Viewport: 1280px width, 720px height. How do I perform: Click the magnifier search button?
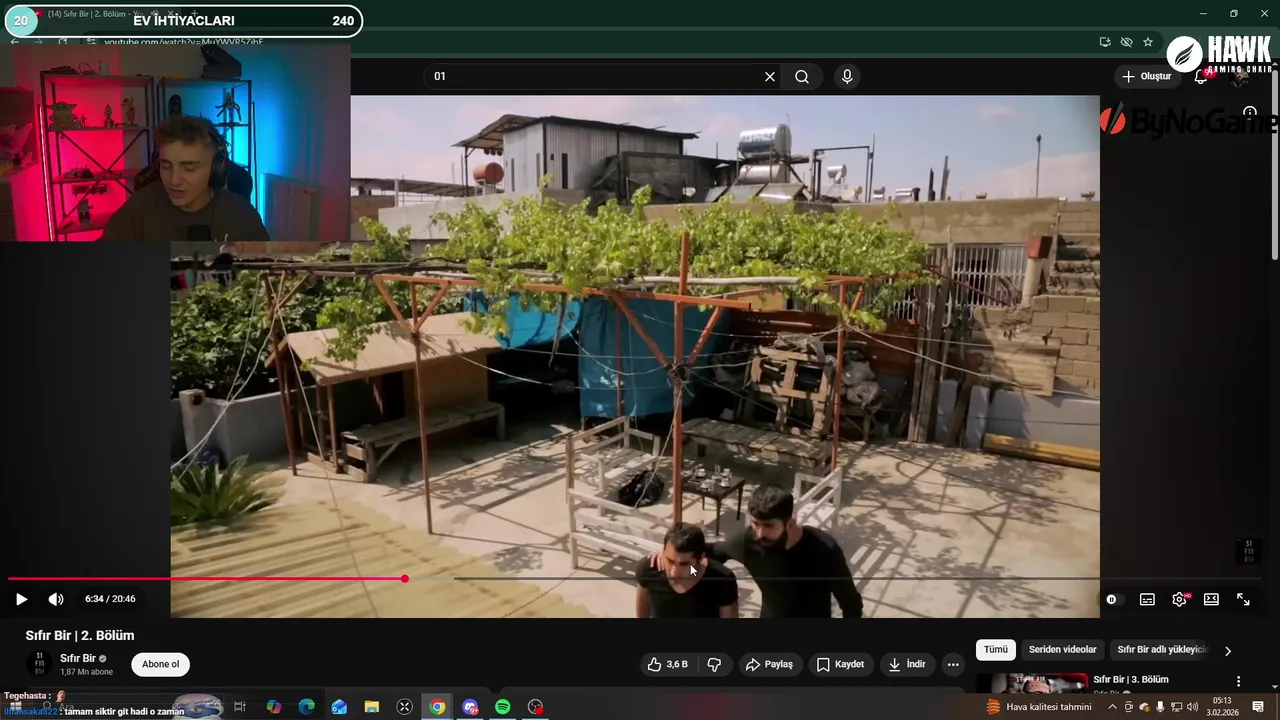click(802, 77)
